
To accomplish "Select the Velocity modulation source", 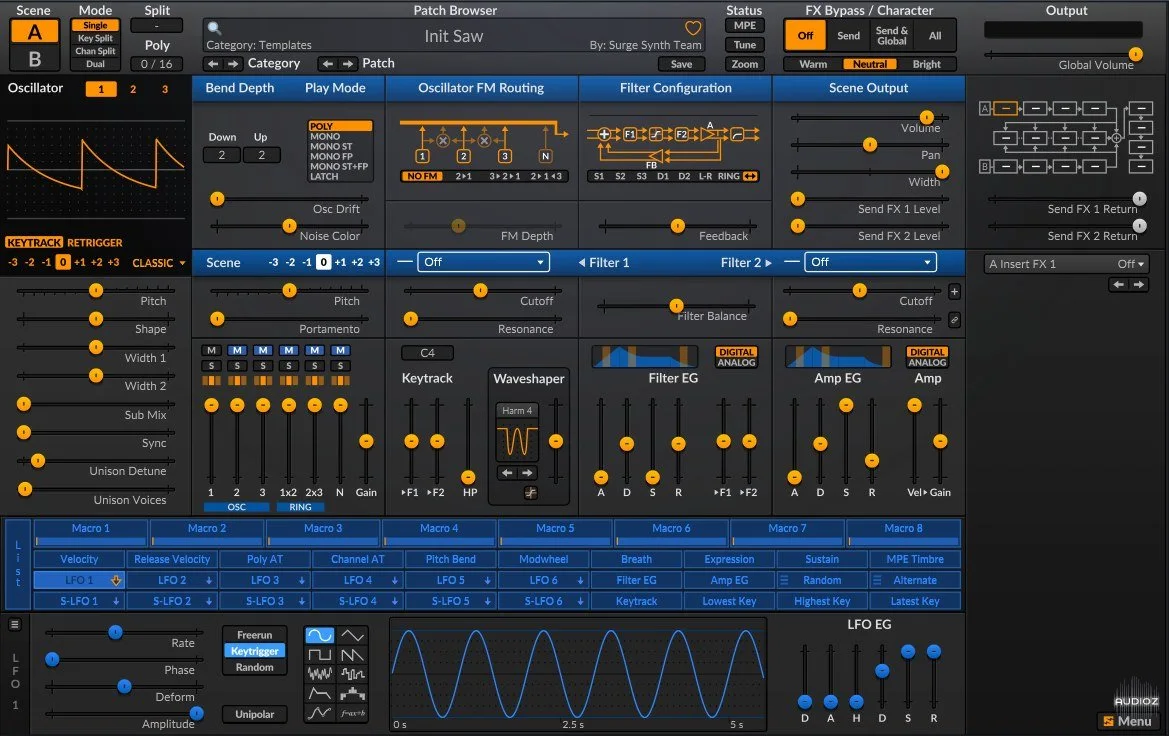I will pyautogui.click(x=79, y=559).
